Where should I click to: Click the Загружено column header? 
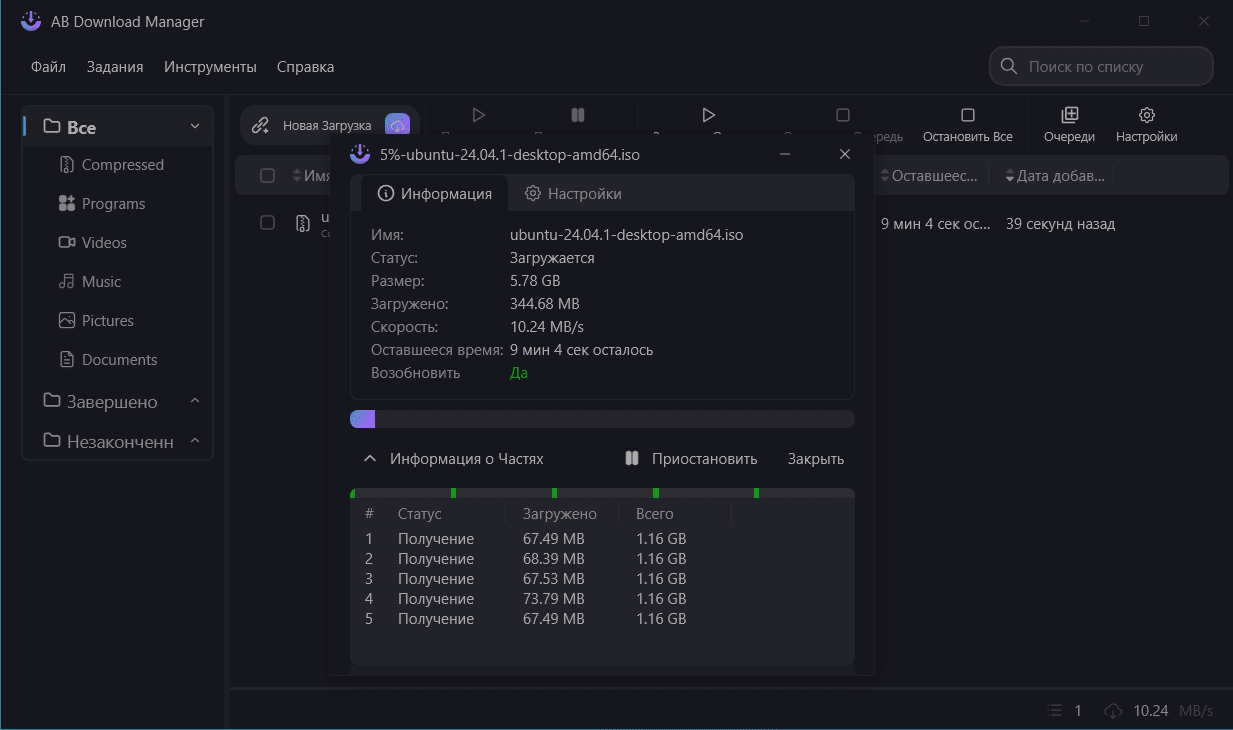point(560,514)
